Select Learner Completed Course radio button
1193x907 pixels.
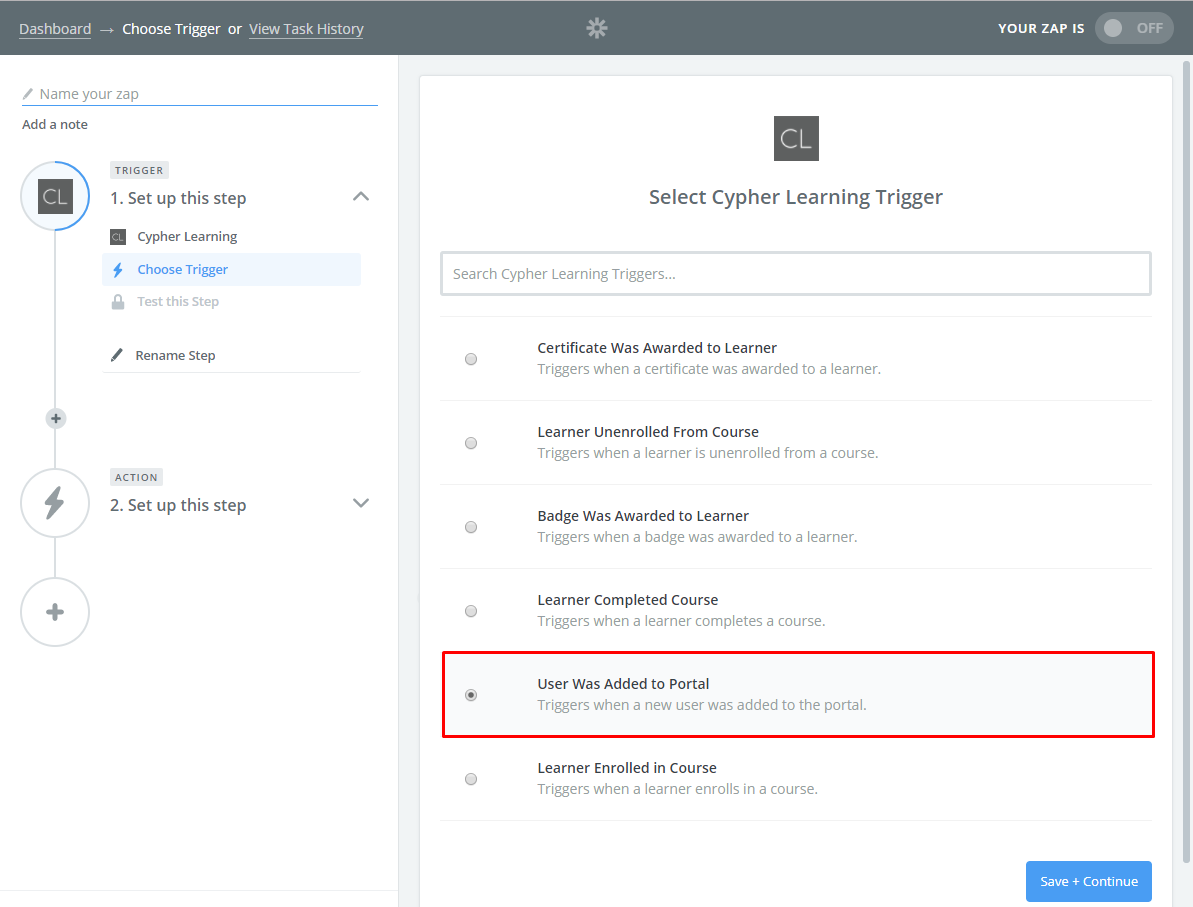click(x=471, y=611)
